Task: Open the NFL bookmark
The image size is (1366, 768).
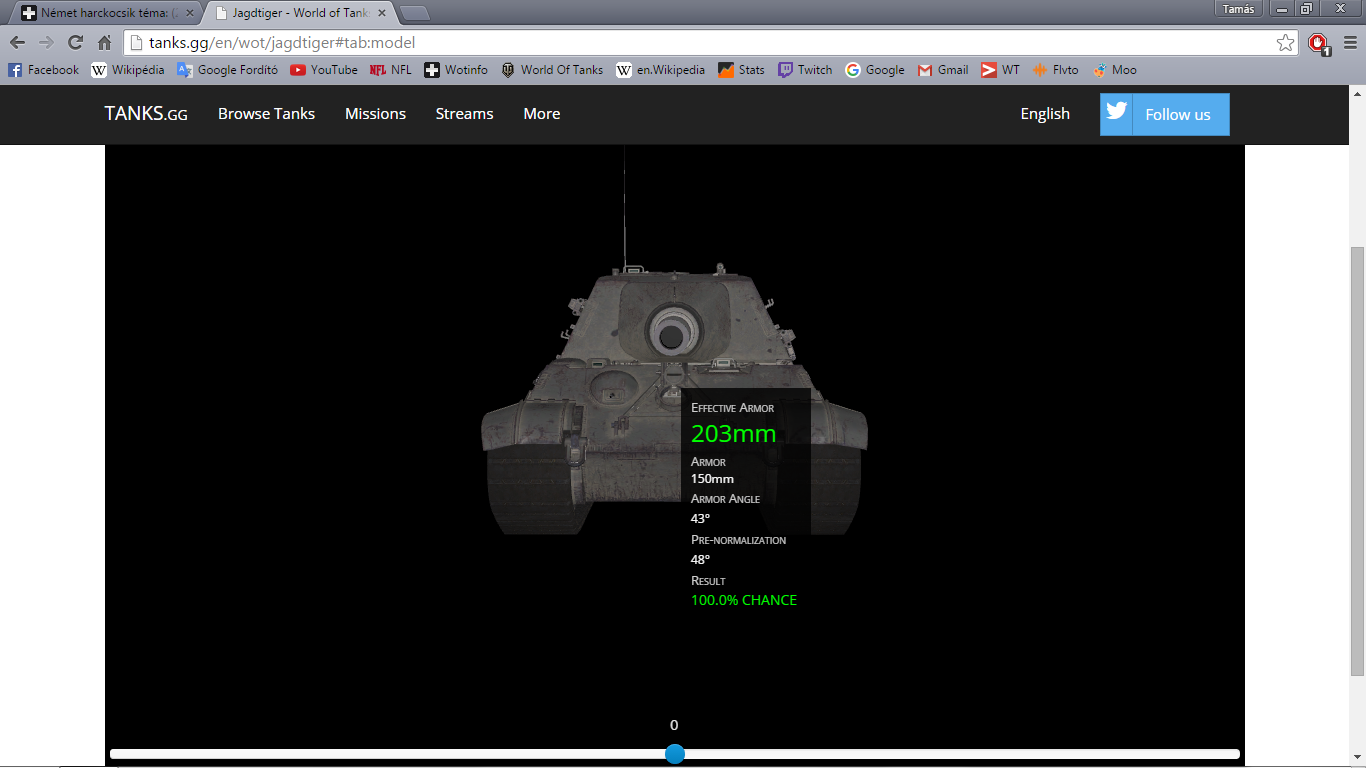Action: coord(390,70)
